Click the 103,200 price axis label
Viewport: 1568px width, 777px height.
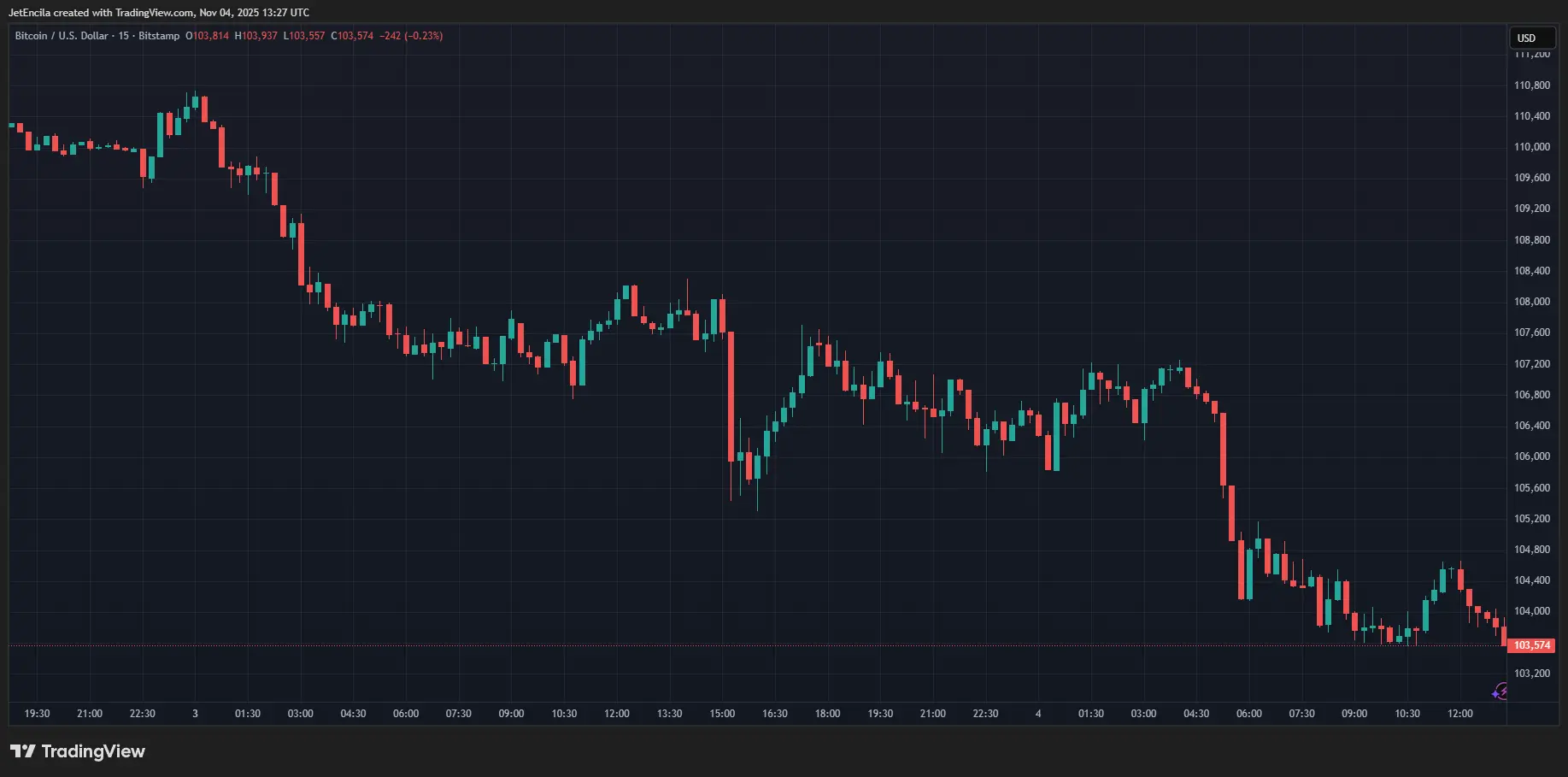point(1532,674)
